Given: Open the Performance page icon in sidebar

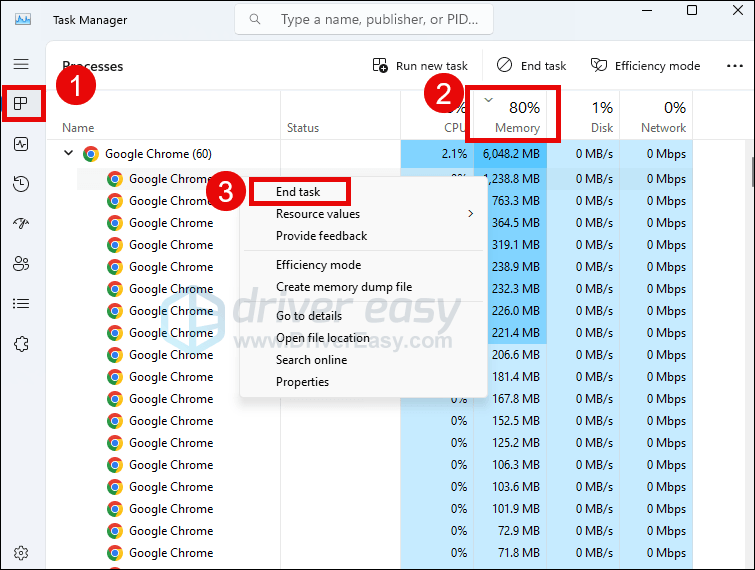Looking at the screenshot, I should click(x=21, y=144).
